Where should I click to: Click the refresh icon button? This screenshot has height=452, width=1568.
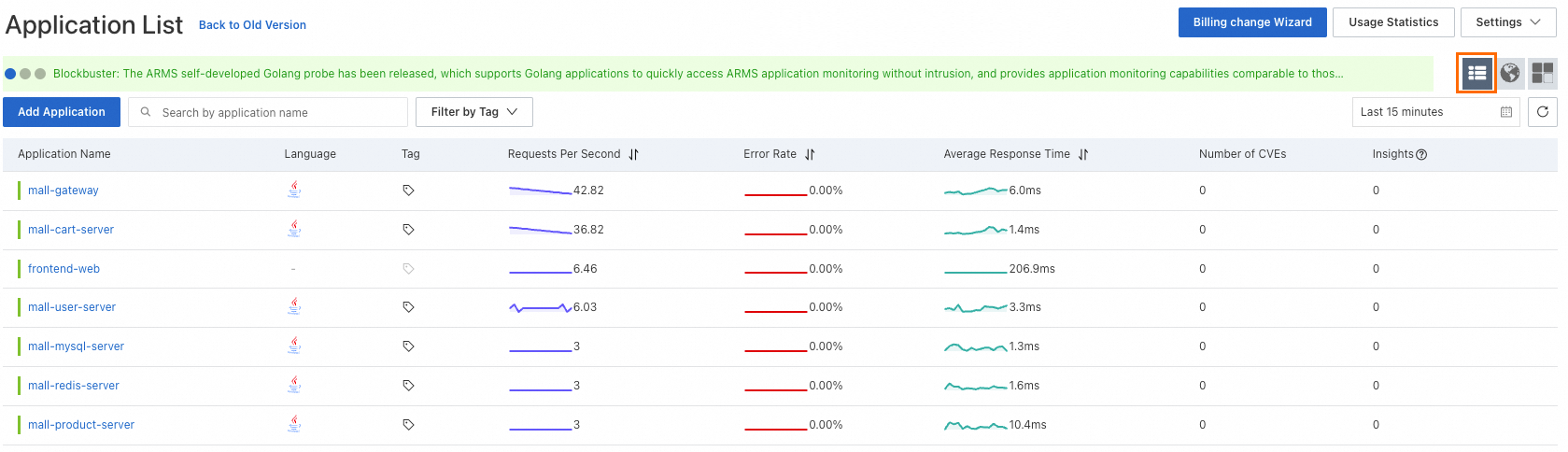click(1542, 112)
